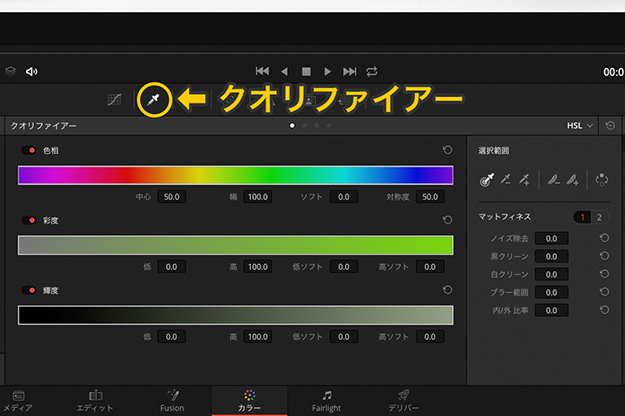Screen dimensions: 625x416
Task: Toggle the 輝度 (luminance) qualifier switch
Action: point(28,290)
